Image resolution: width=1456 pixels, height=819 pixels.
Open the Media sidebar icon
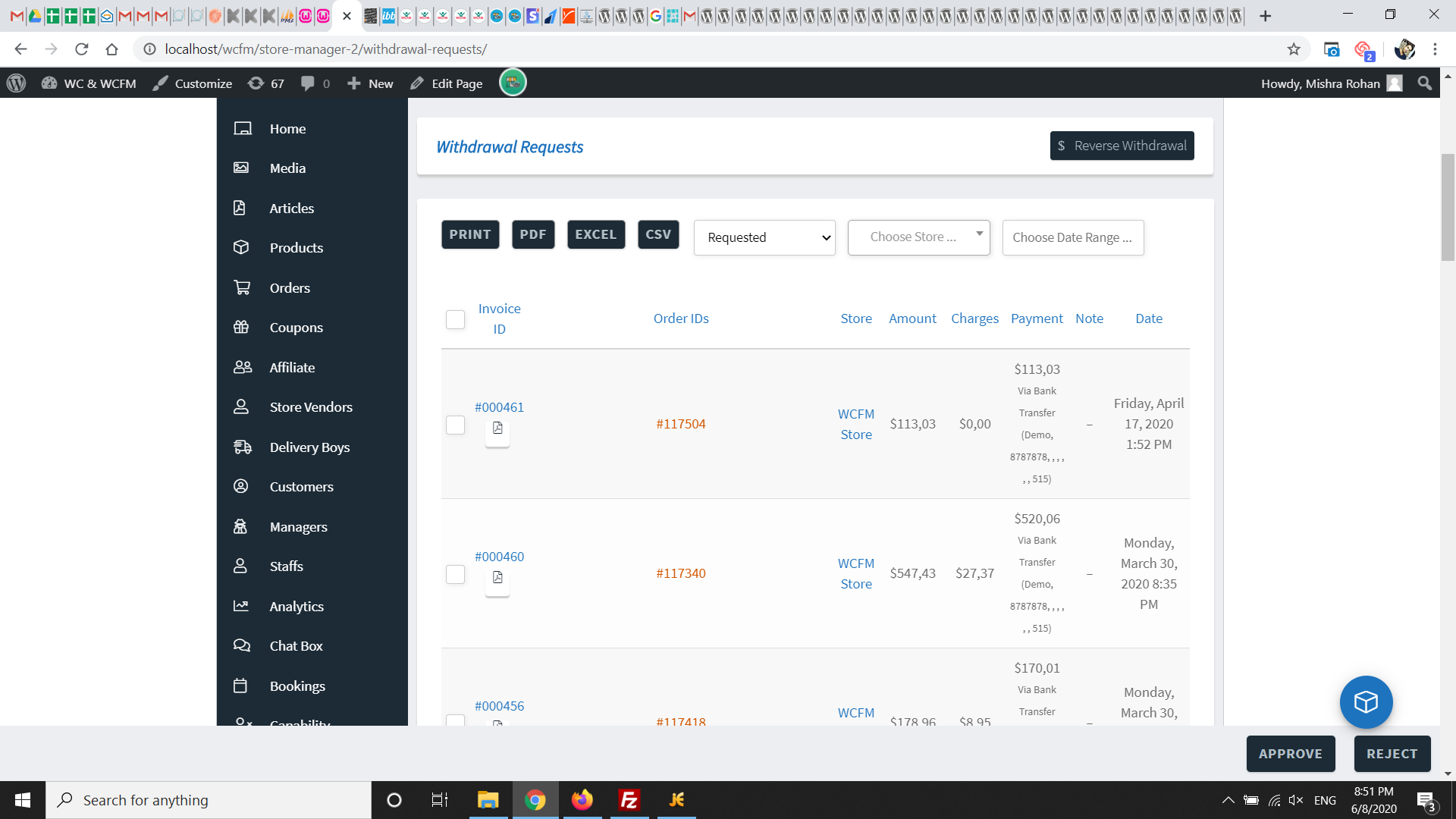tap(241, 168)
